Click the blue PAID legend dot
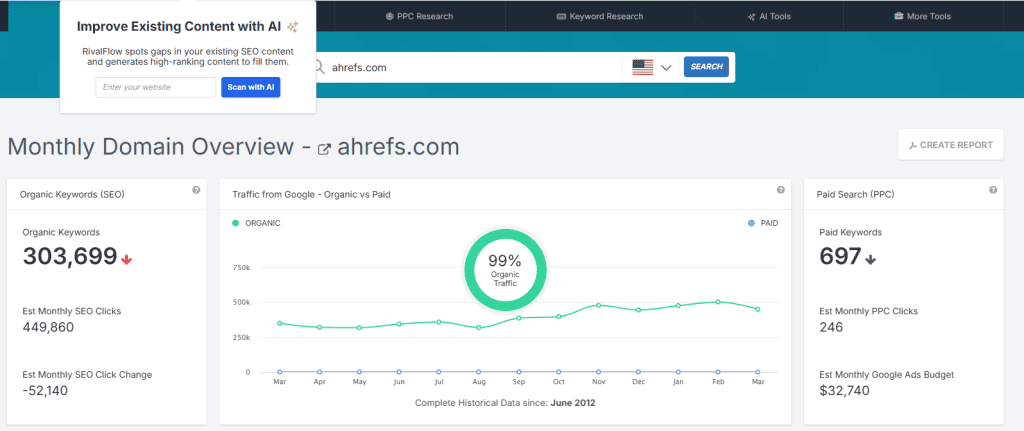The height and width of the screenshot is (431, 1024). [751, 223]
